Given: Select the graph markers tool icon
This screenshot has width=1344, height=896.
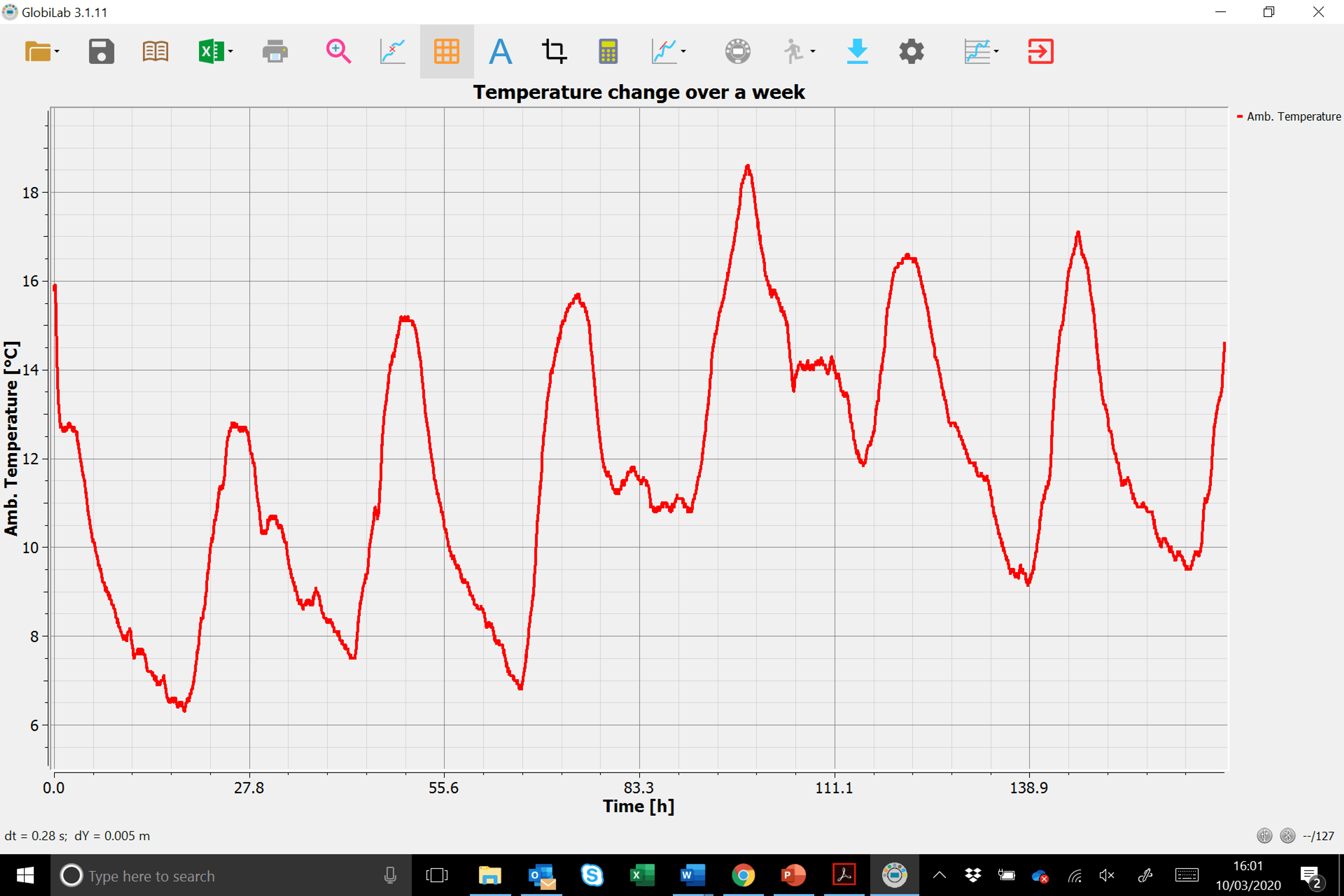Looking at the screenshot, I should click(x=393, y=51).
